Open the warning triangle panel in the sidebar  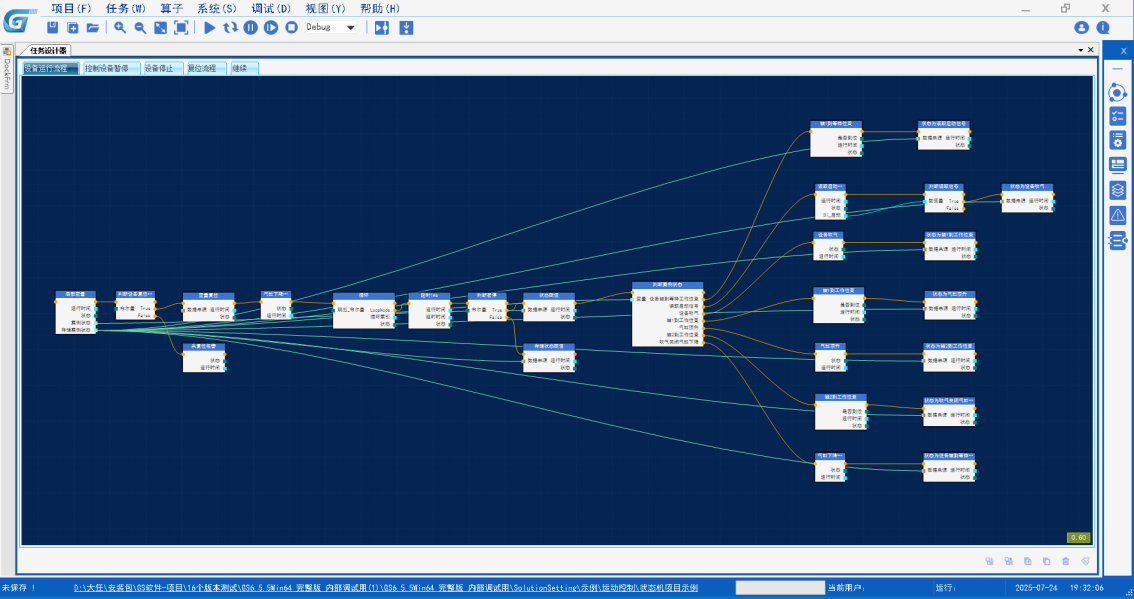pyautogui.click(x=1117, y=215)
